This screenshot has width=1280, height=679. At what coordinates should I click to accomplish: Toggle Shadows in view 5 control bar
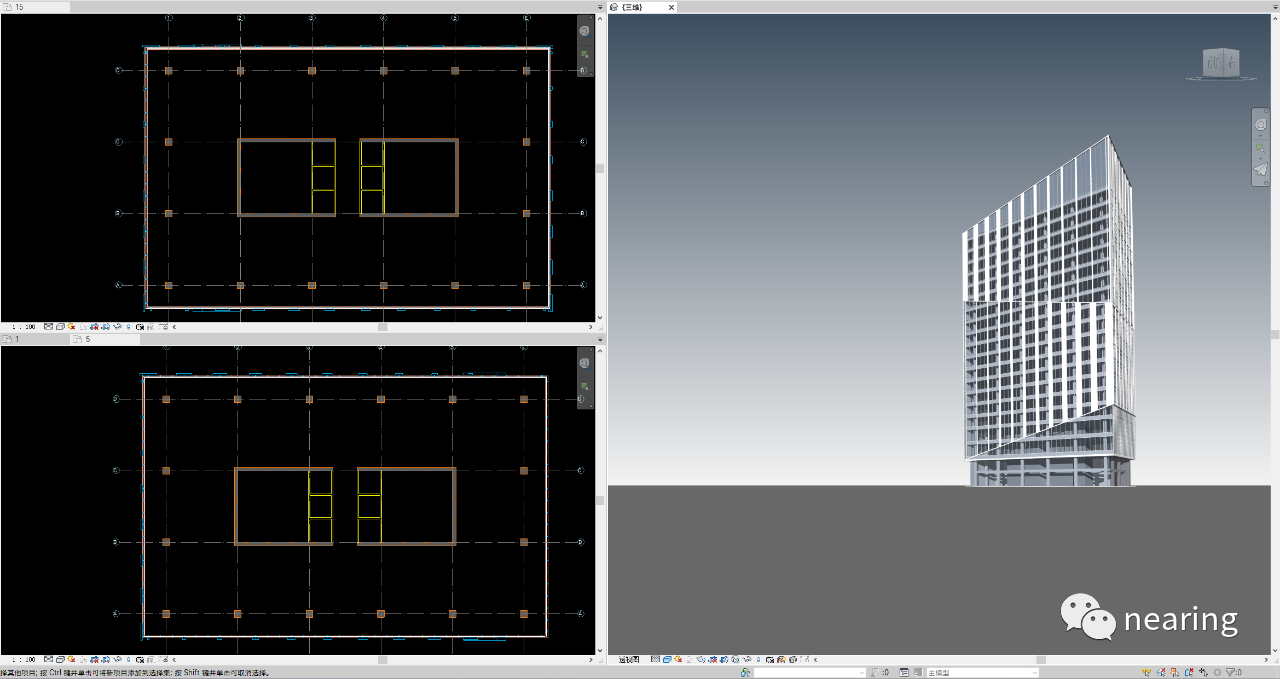tap(83, 660)
